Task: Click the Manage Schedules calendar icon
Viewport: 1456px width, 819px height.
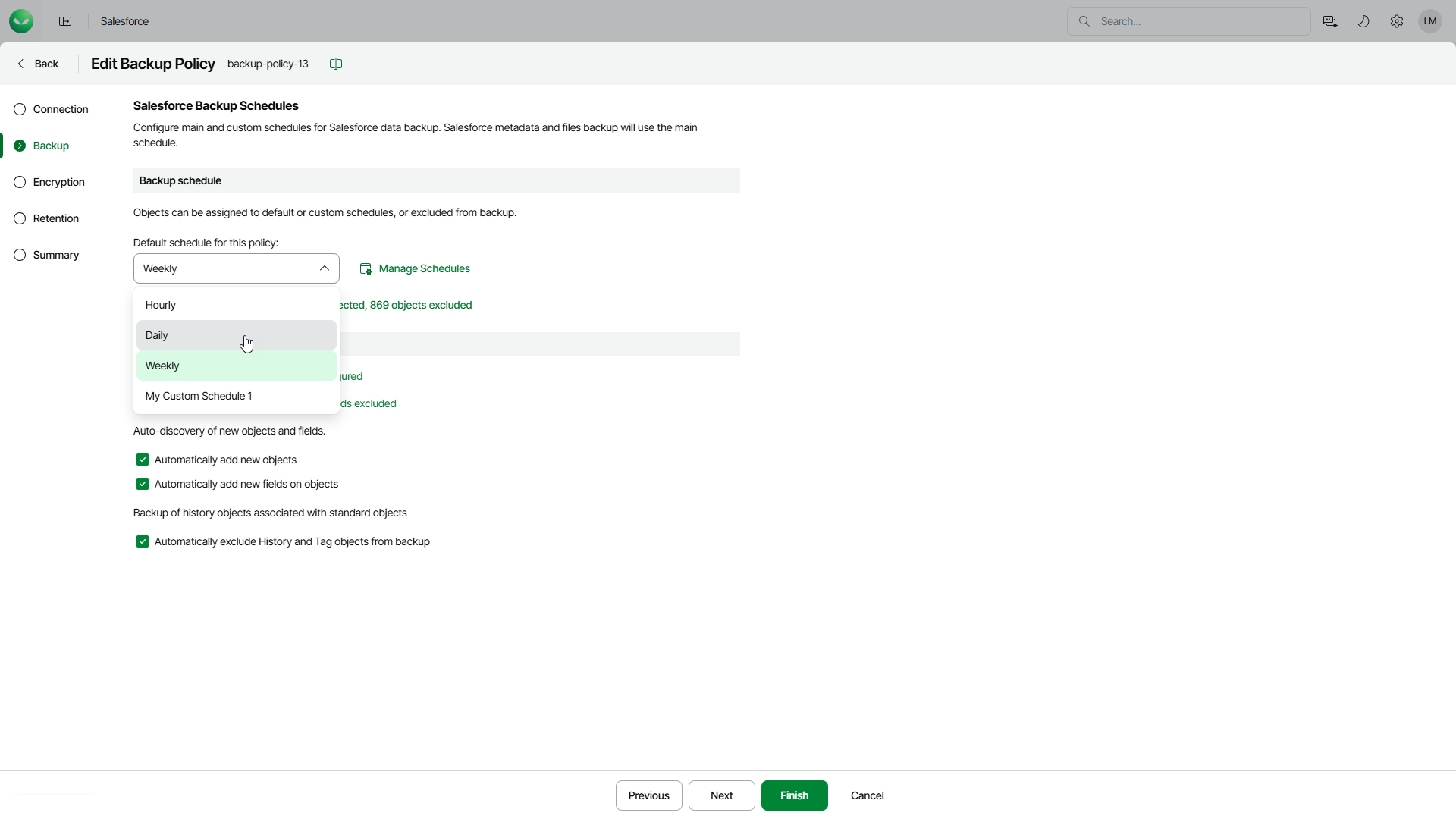Action: click(x=366, y=269)
